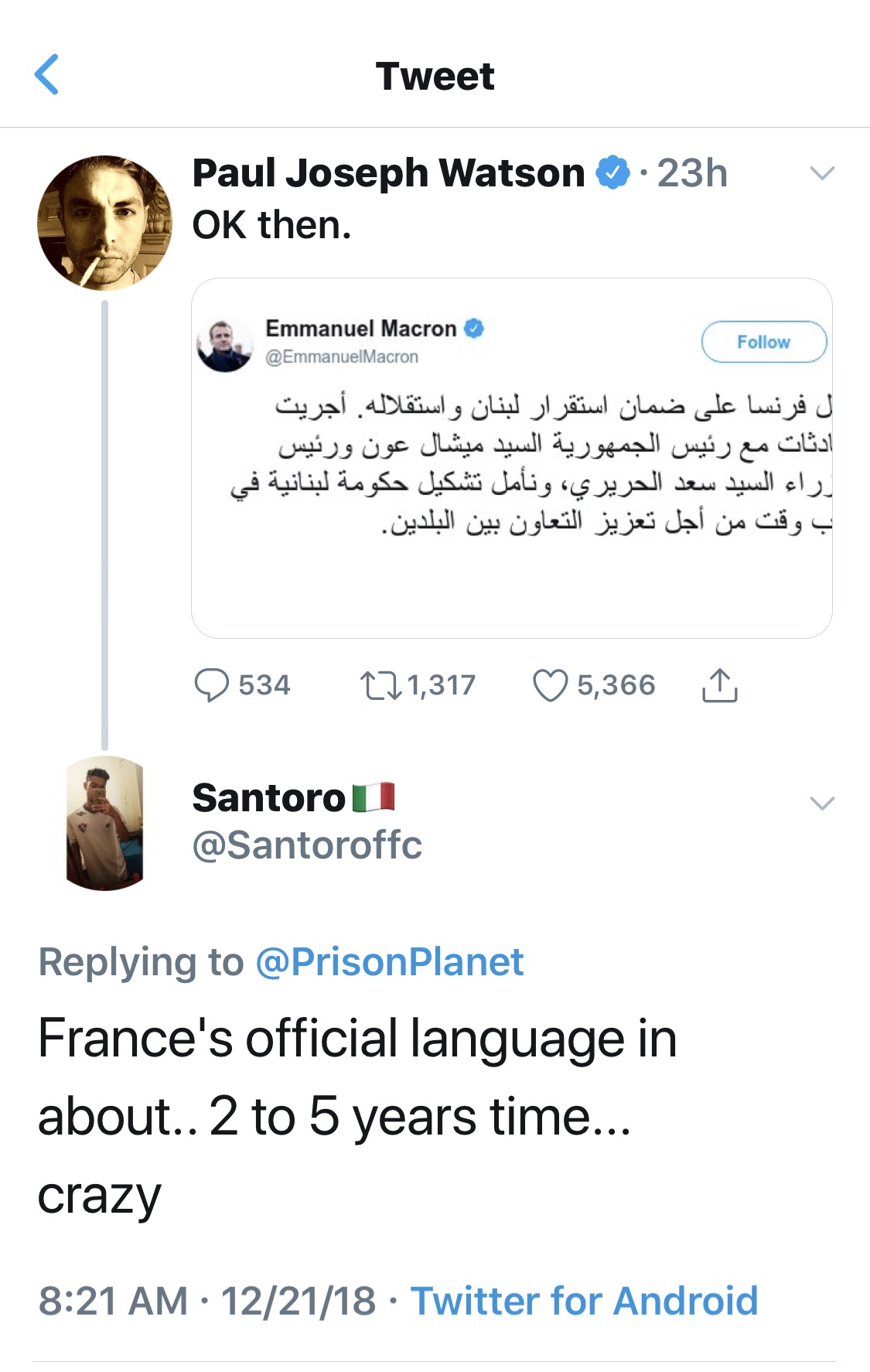Open the Twitter for Android link
The image size is (870, 1372).
[x=584, y=1300]
